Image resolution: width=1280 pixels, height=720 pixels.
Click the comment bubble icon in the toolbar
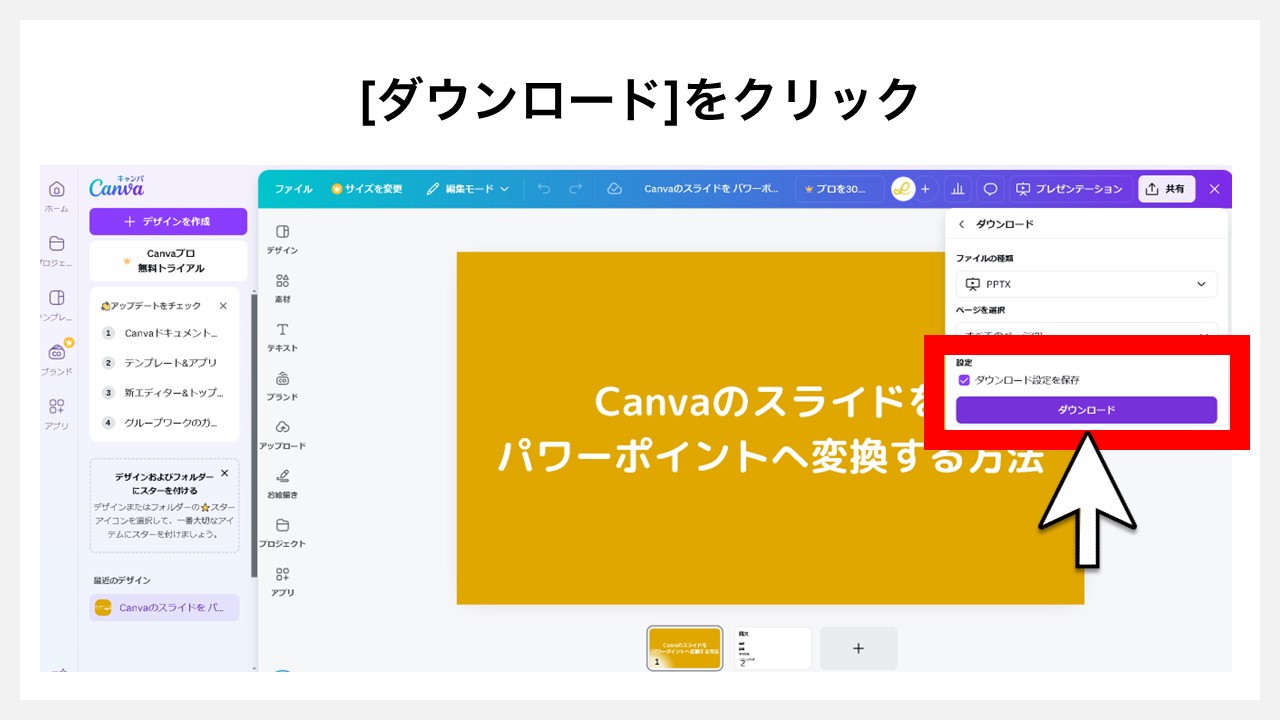pos(990,189)
